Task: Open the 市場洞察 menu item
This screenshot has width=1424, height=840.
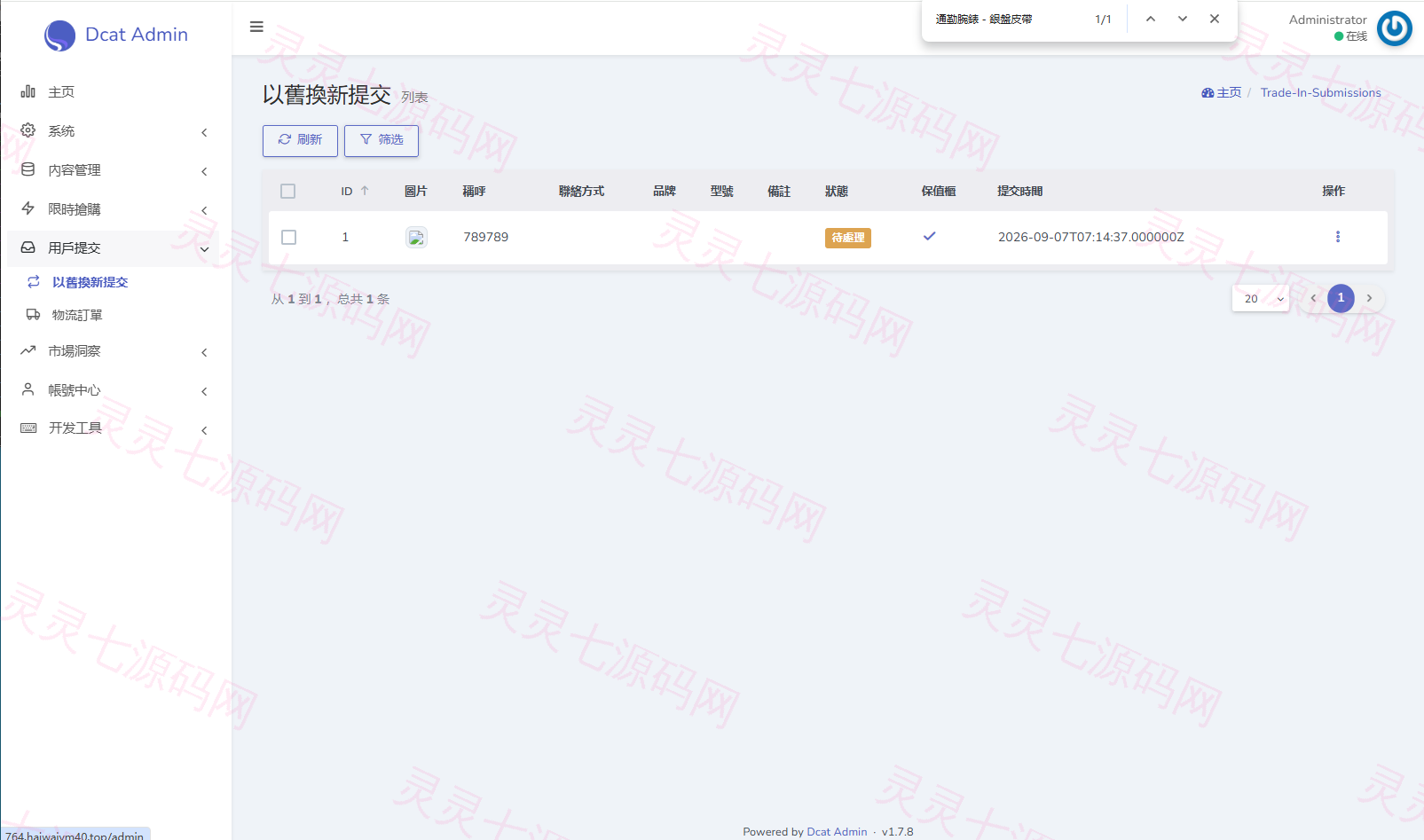Action: [114, 351]
